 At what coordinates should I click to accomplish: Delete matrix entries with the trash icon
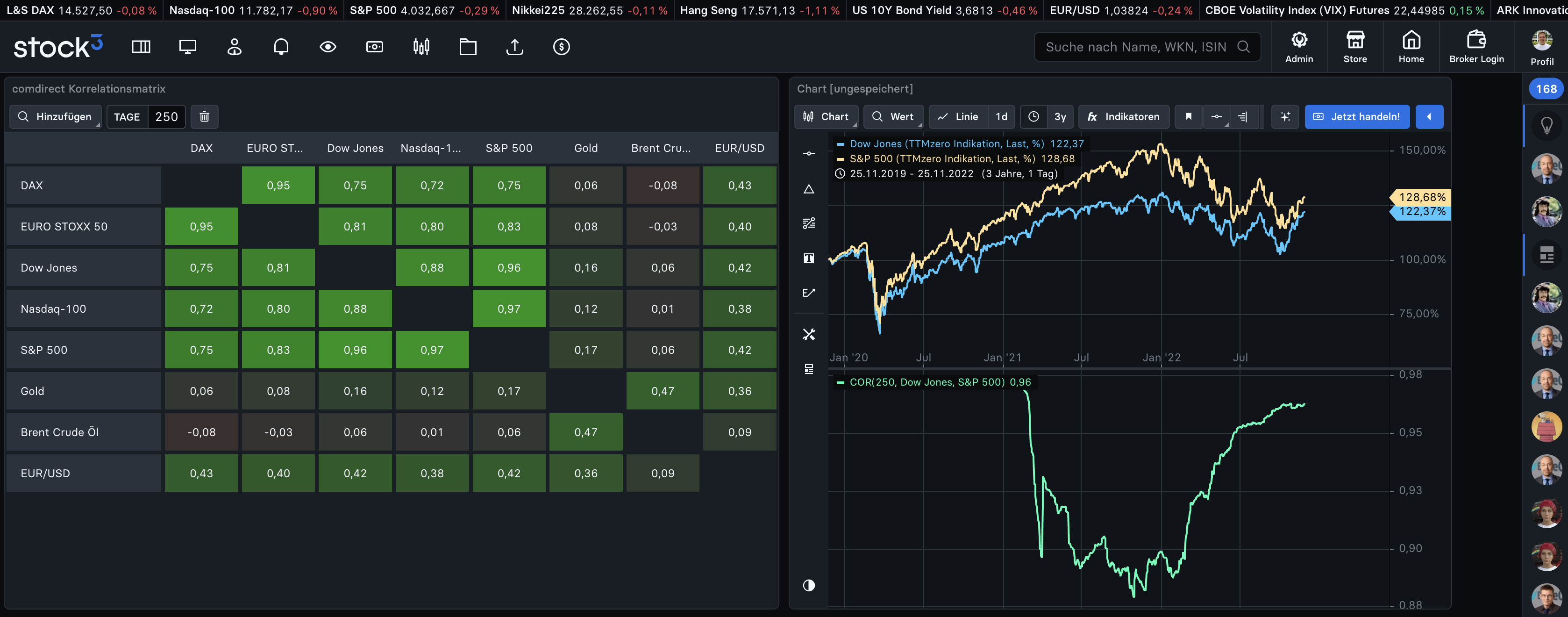[205, 116]
